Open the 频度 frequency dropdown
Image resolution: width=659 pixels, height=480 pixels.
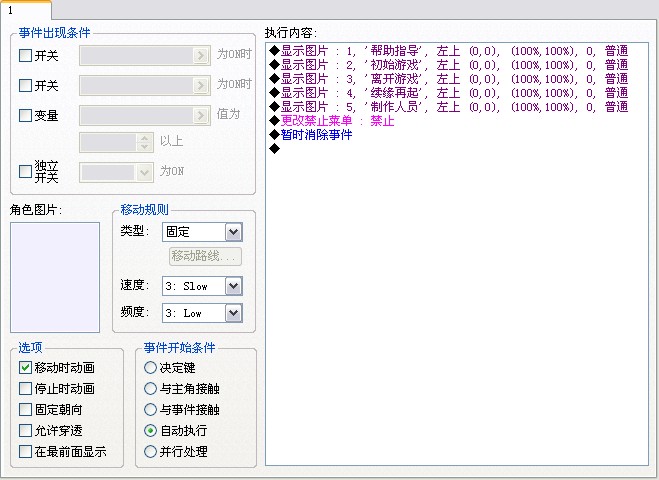tap(202, 313)
